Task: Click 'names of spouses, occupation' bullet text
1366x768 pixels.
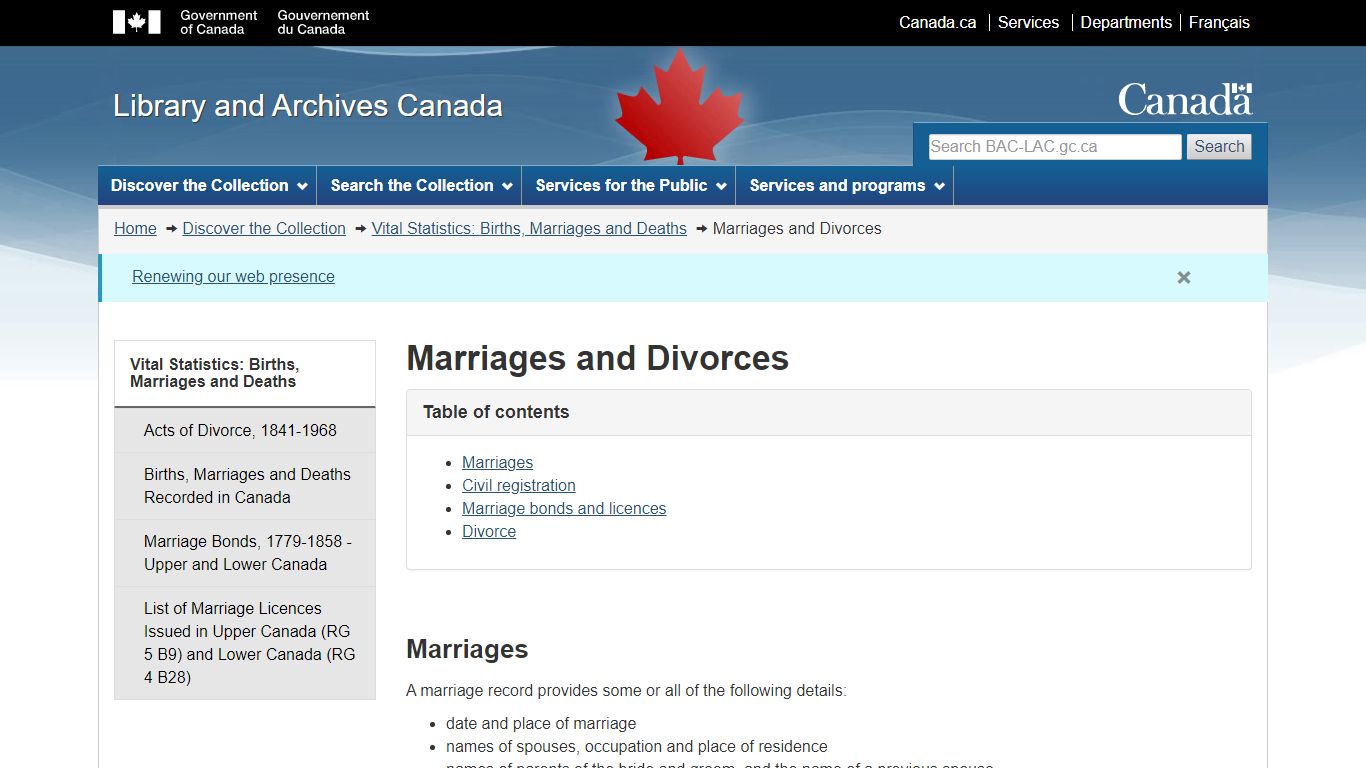Action: coord(637,747)
